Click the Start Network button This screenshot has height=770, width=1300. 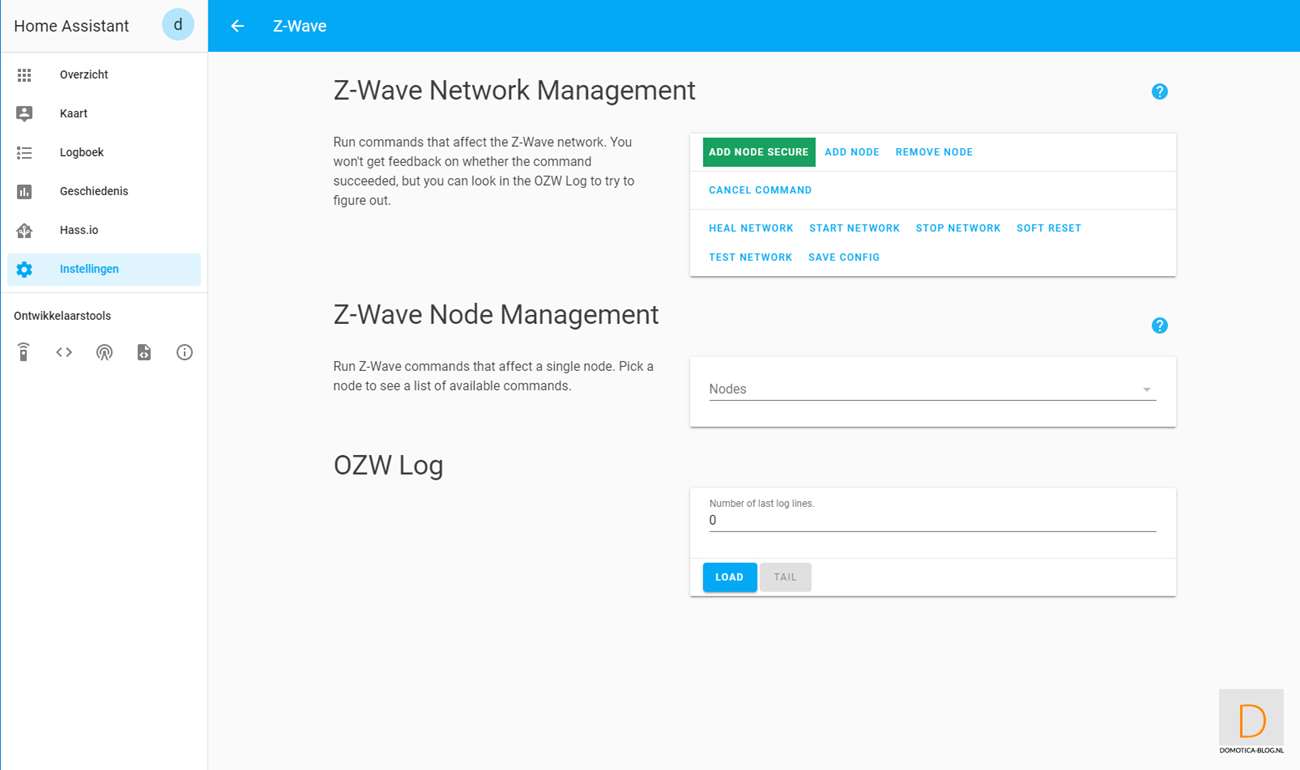855,228
